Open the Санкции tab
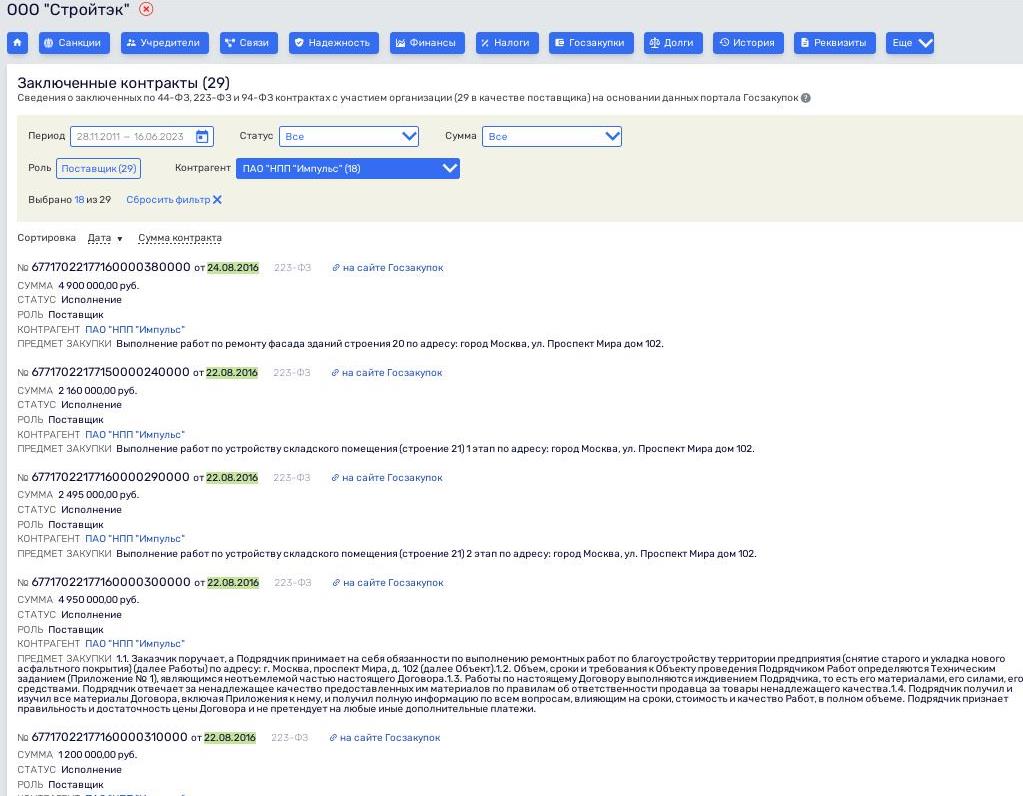 tap(74, 42)
